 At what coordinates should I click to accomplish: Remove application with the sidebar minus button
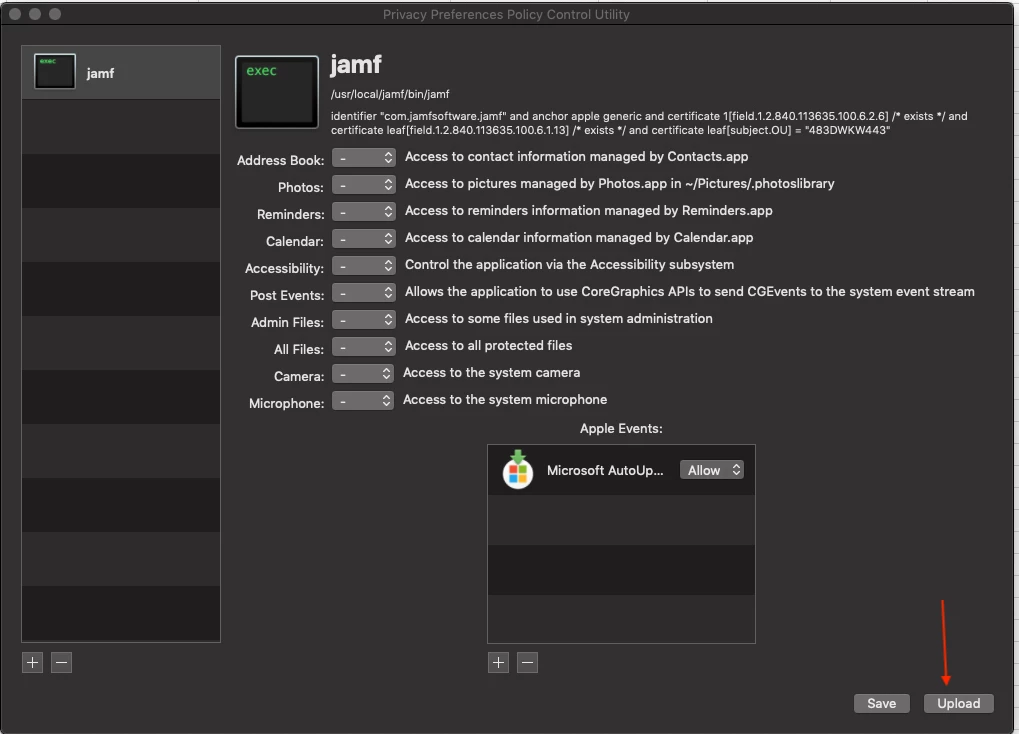point(61,662)
